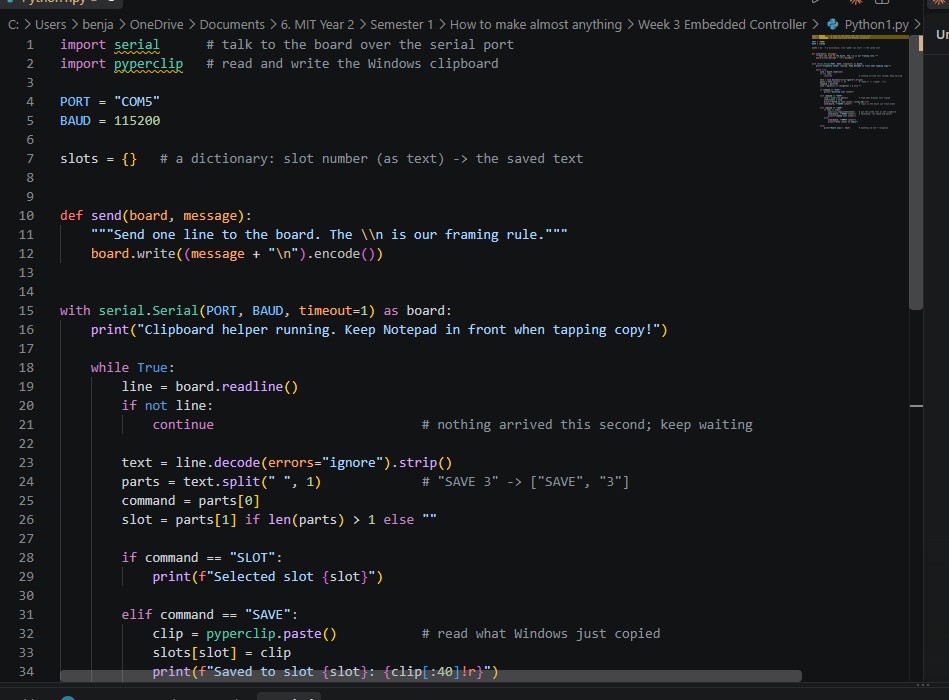949x700 pixels.
Task: Open the Users breadcrumb folder
Action: 50,24
